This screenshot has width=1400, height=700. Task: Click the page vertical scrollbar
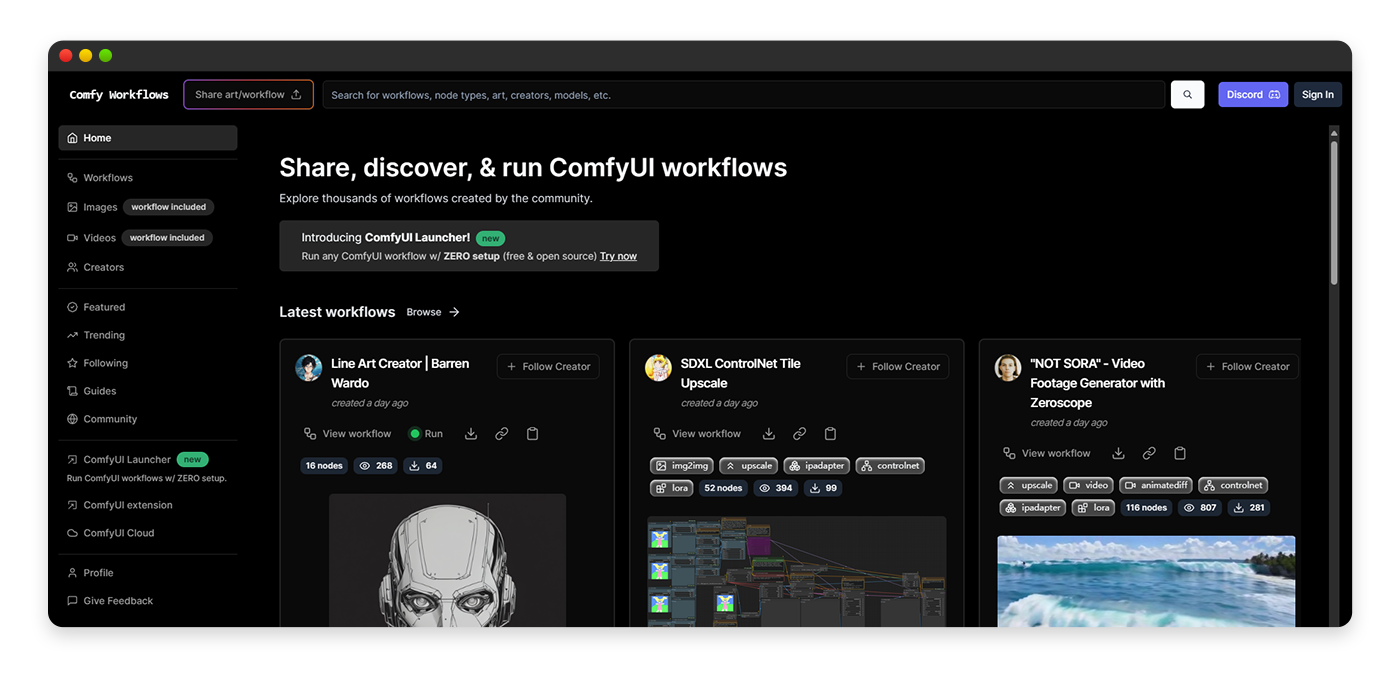[x=1334, y=212]
